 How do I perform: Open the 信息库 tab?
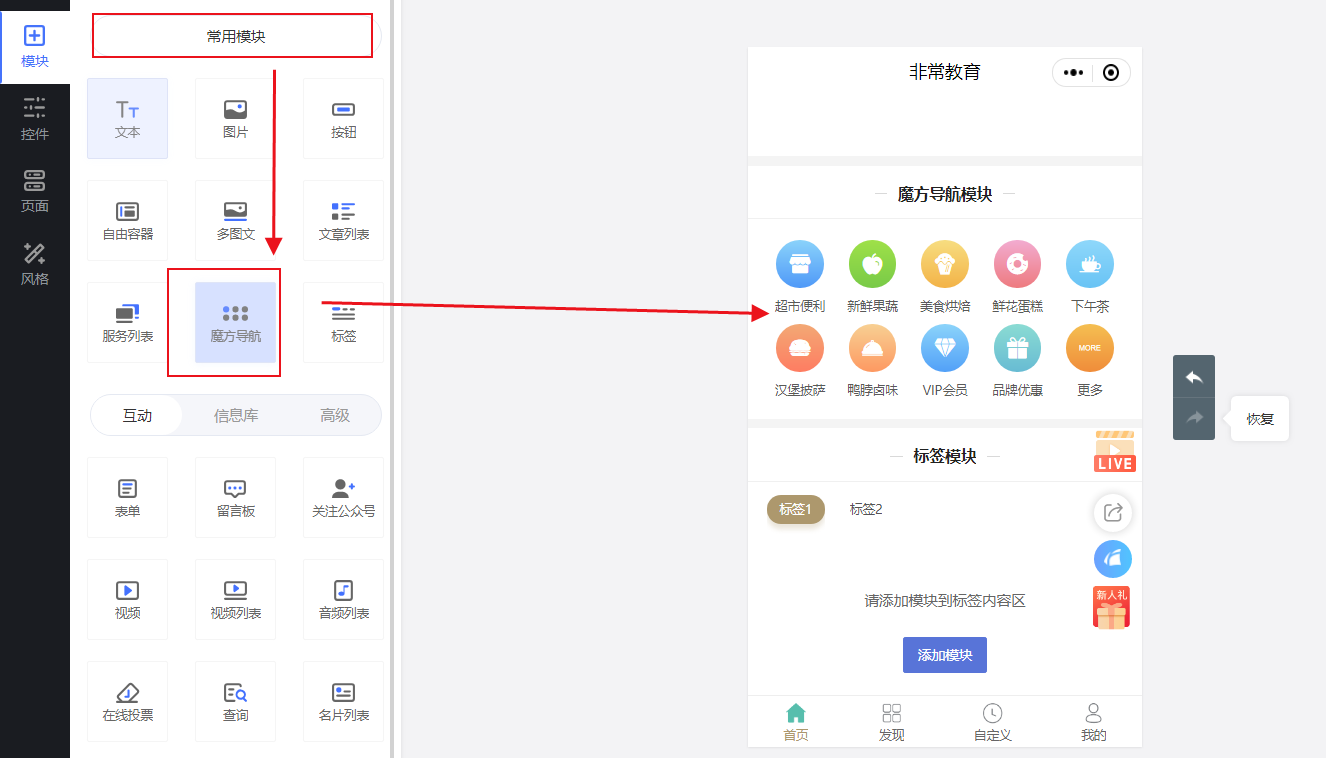tap(237, 414)
